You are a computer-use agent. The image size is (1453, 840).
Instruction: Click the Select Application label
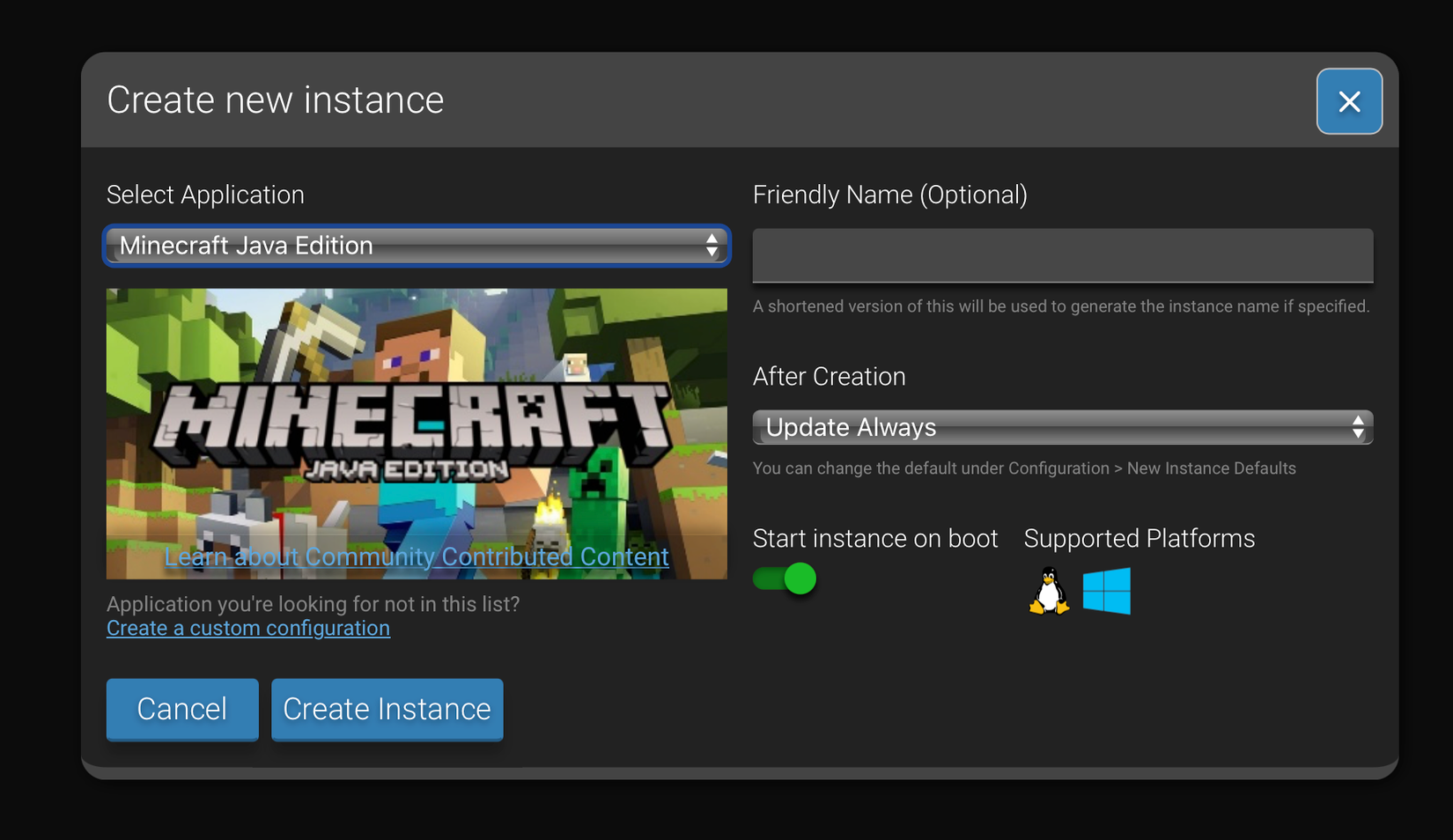point(205,195)
